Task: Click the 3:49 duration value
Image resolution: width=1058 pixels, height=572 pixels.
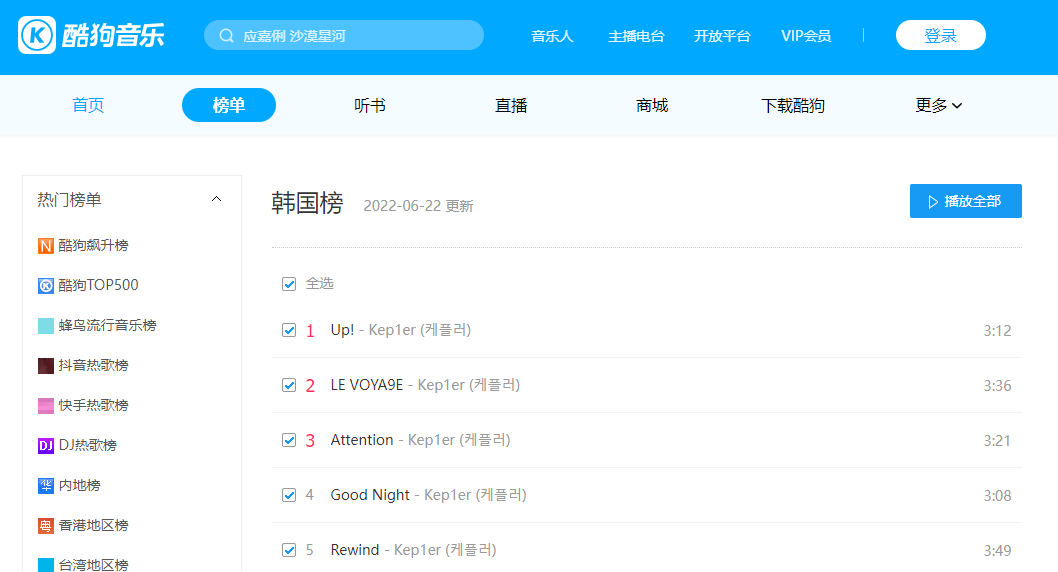Action: pos(997,551)
